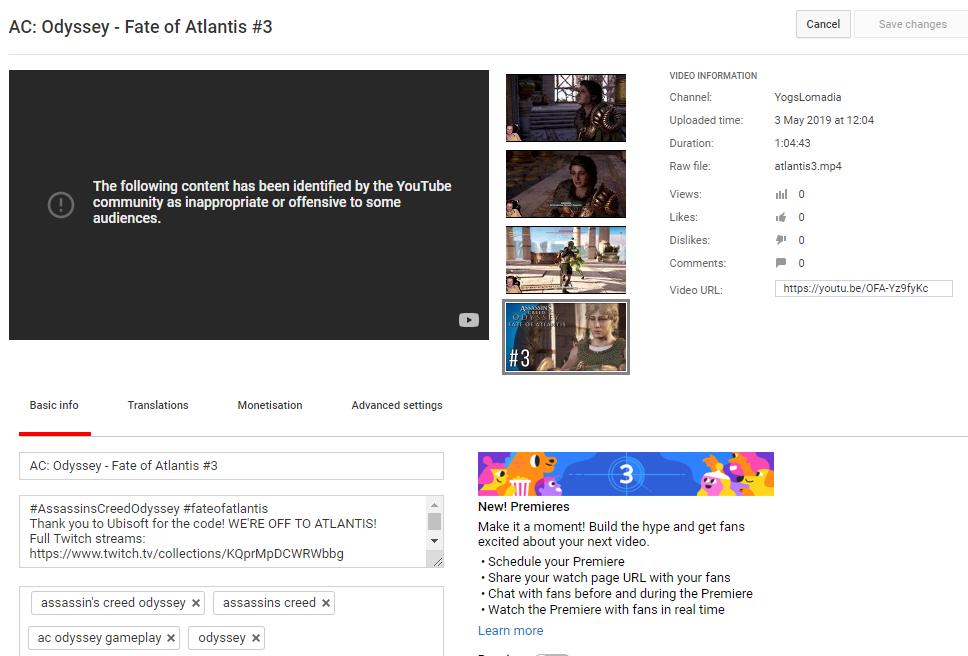The image size is (968, 656).
Task: Click Save changes button
Action: tap(912, 24)
